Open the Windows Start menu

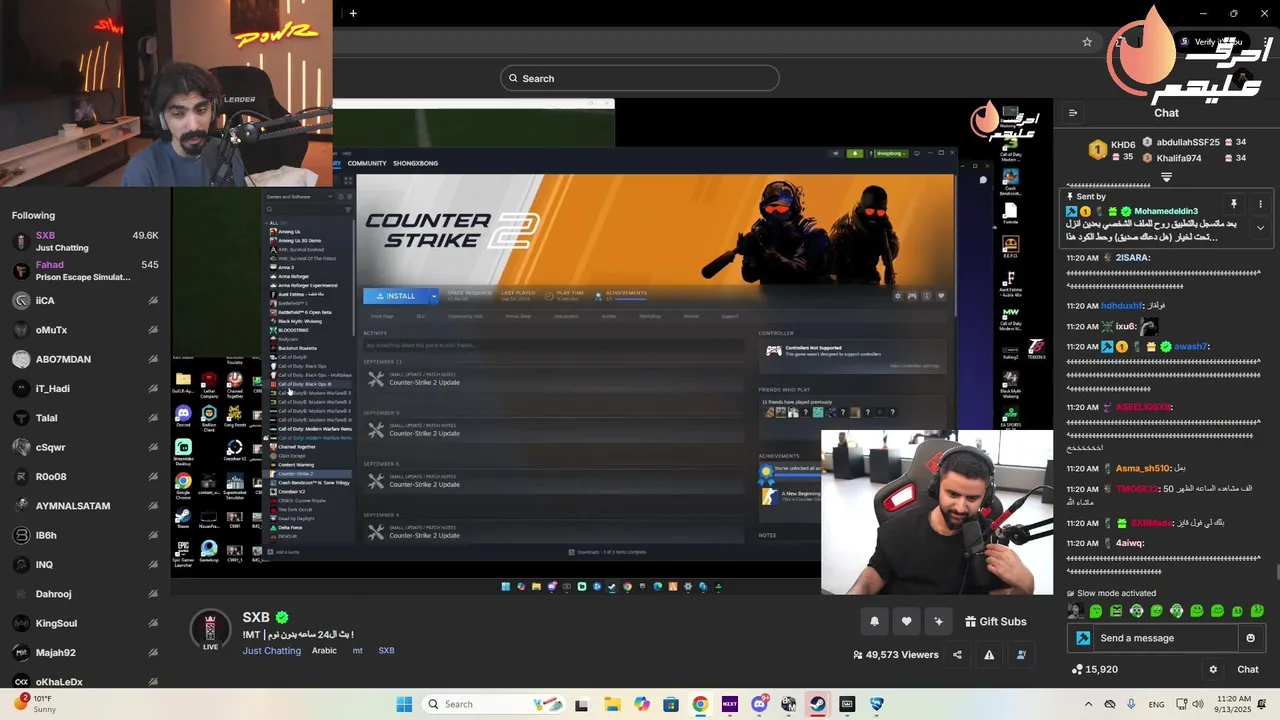[x=404, y=704]
